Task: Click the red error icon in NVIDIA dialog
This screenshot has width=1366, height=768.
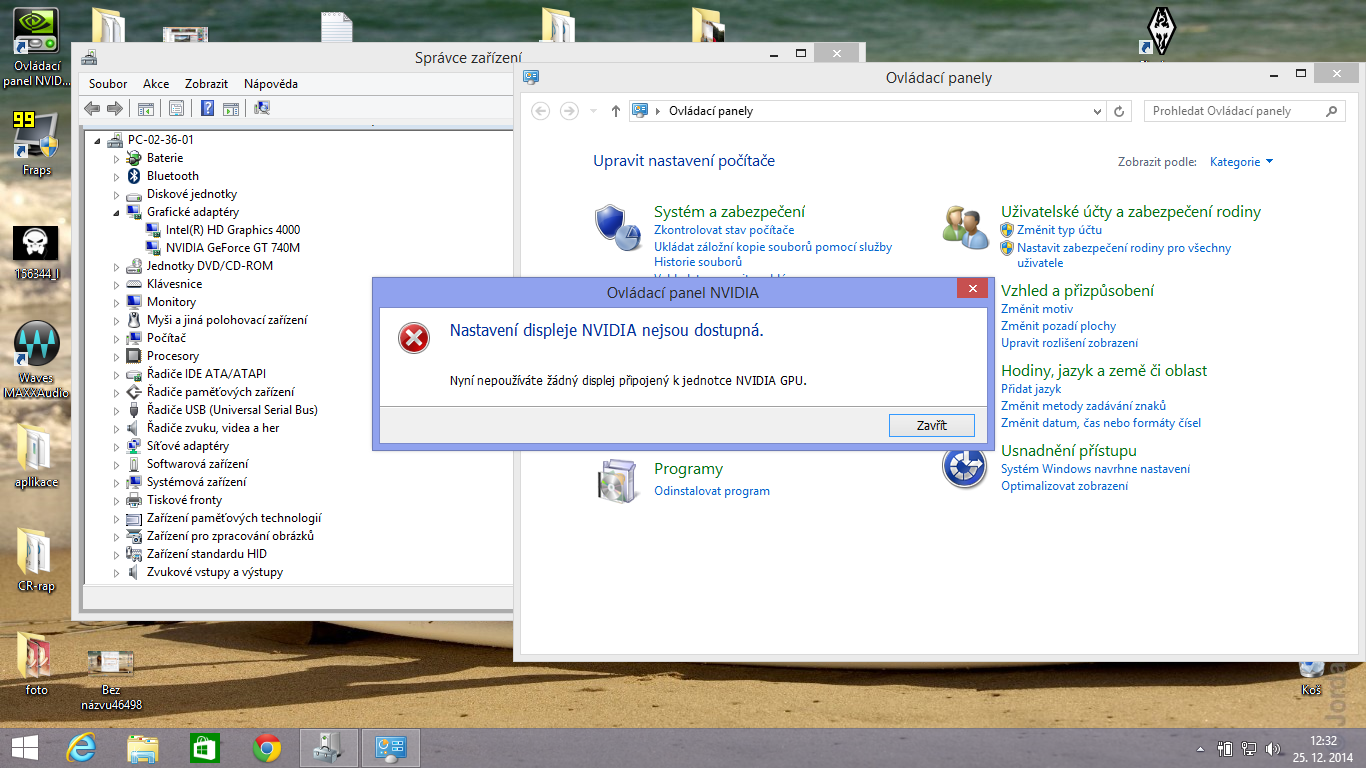Action: click(413, 338)
